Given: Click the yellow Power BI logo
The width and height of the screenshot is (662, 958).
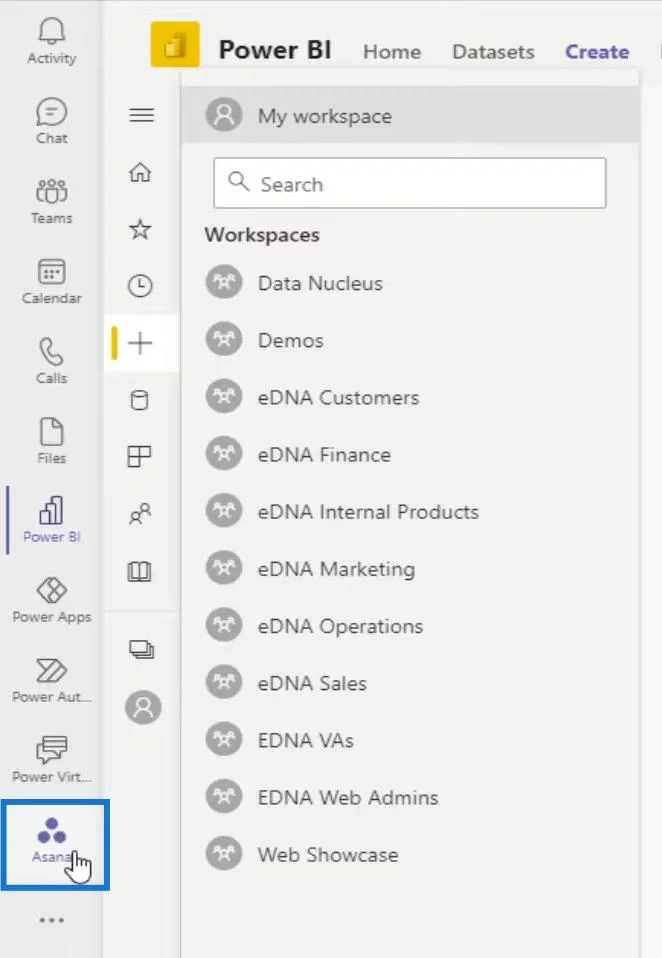Looking at the screenshot, I should click(175, 44).
